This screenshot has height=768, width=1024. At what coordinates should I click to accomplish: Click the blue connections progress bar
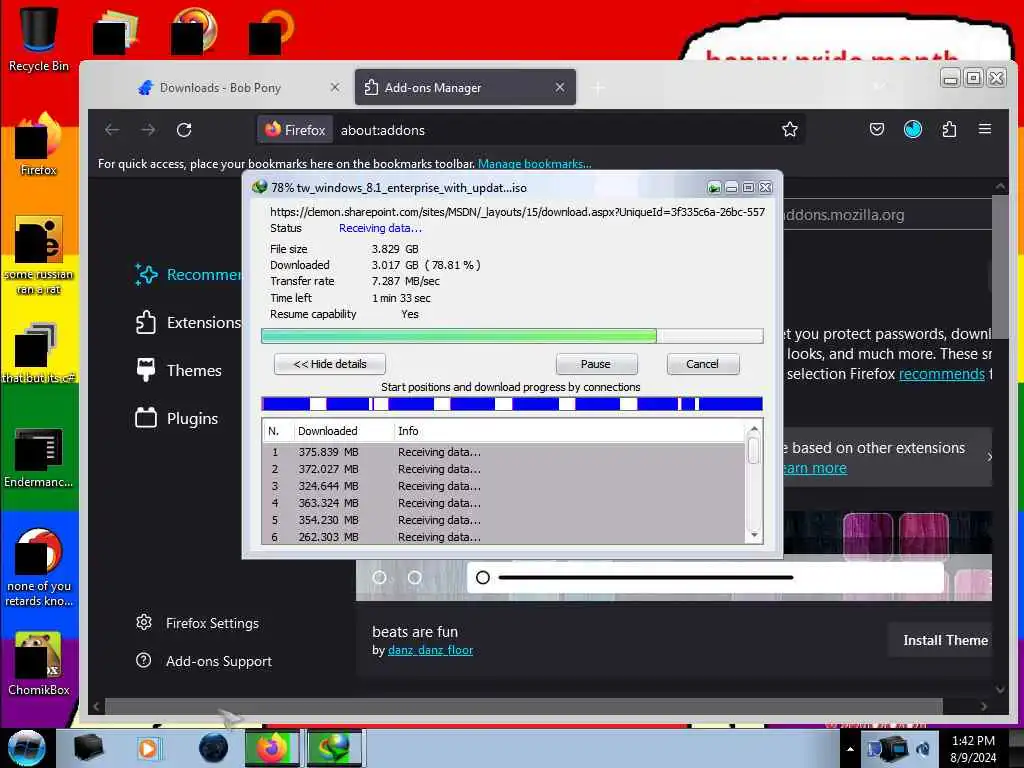click(x=512, y=404)
